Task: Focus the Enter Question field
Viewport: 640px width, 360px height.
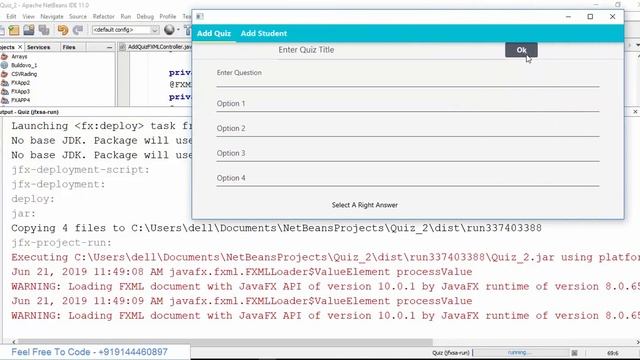Action: (x=408, y=77)
